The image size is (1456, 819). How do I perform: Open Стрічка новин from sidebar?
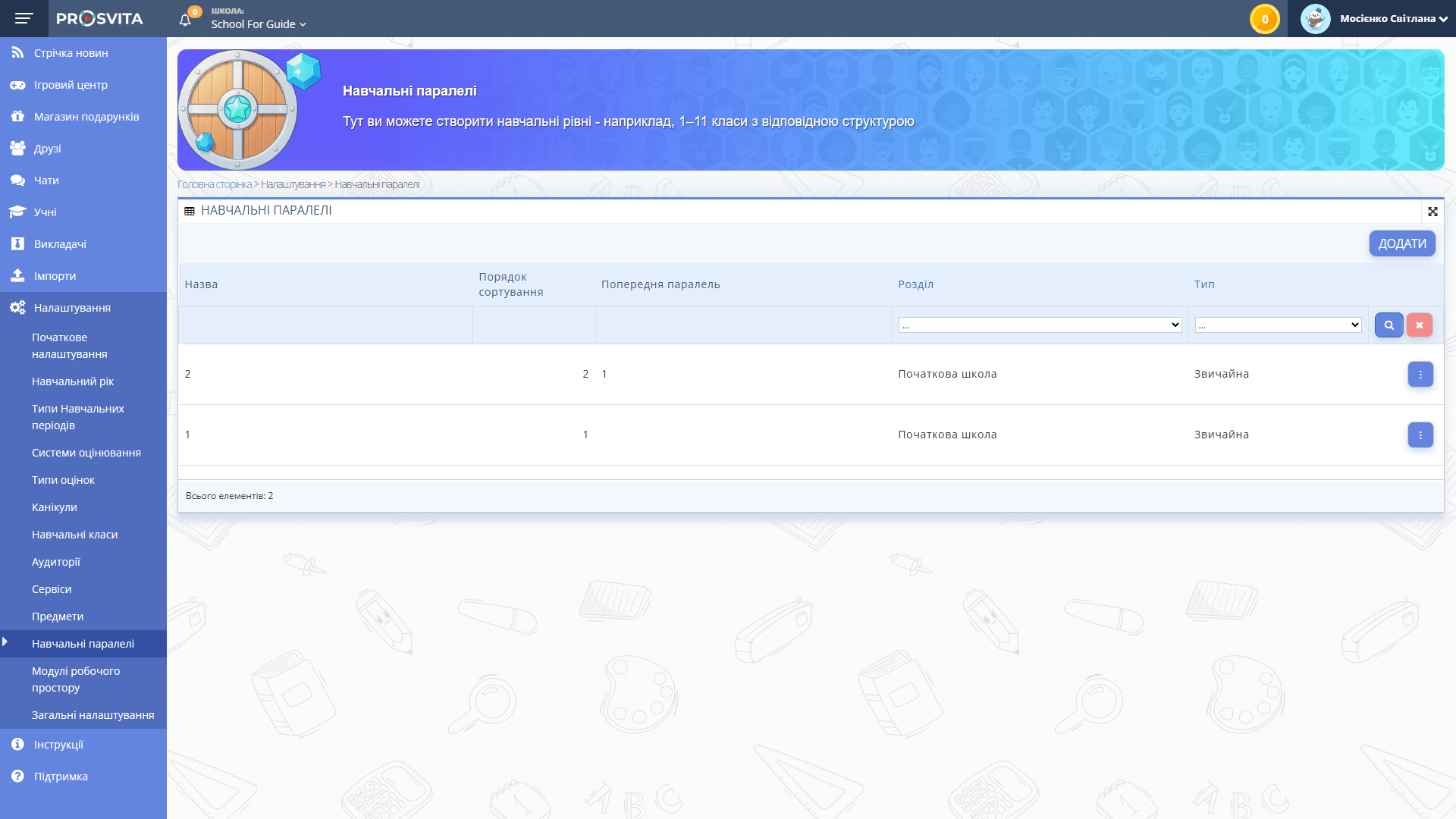71,53
